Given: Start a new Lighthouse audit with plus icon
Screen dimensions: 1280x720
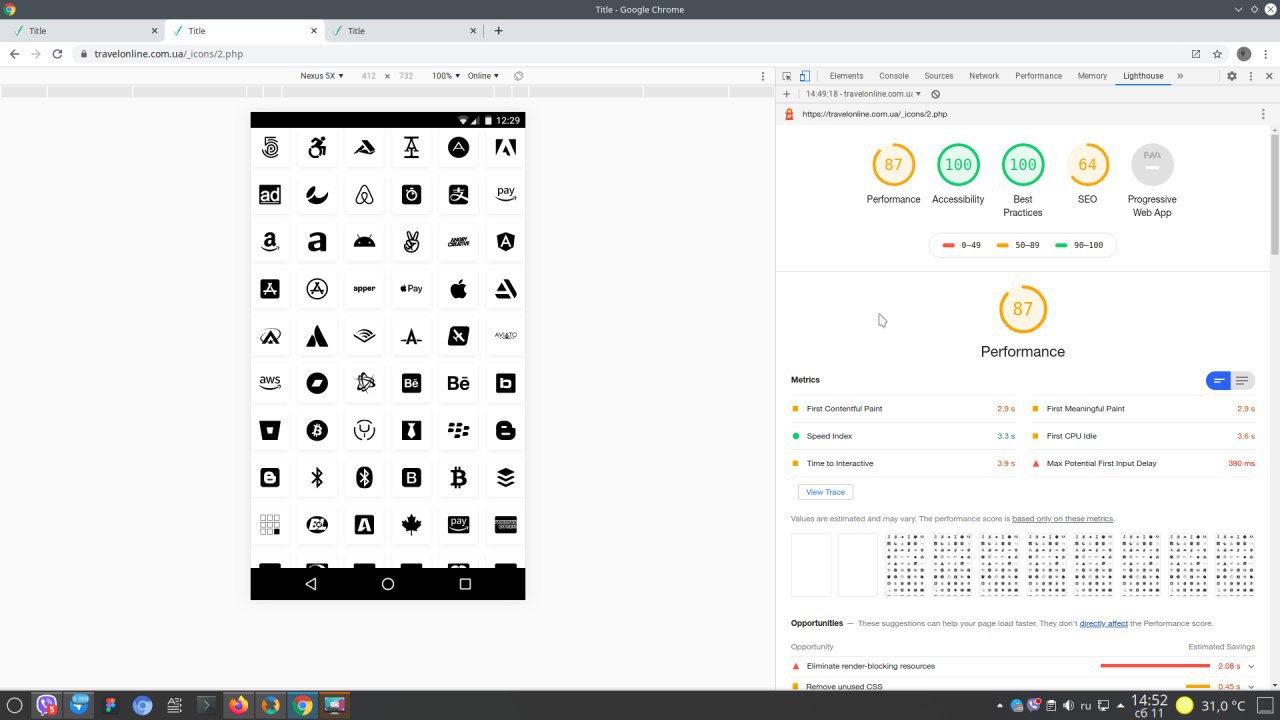Looking at the screenshot, I should (x=787, y=94).
